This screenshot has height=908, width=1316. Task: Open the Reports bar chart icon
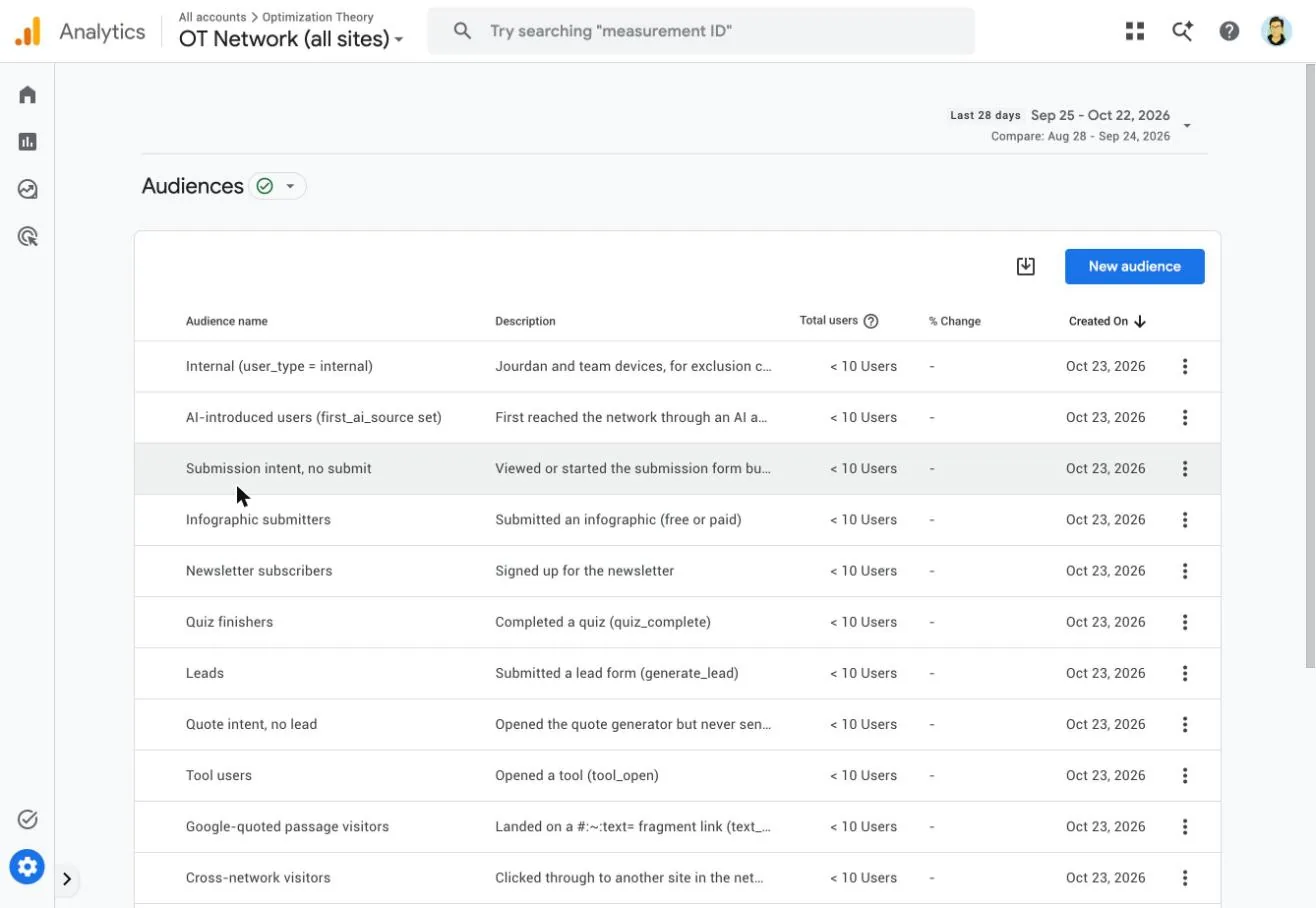pos(27,142)
